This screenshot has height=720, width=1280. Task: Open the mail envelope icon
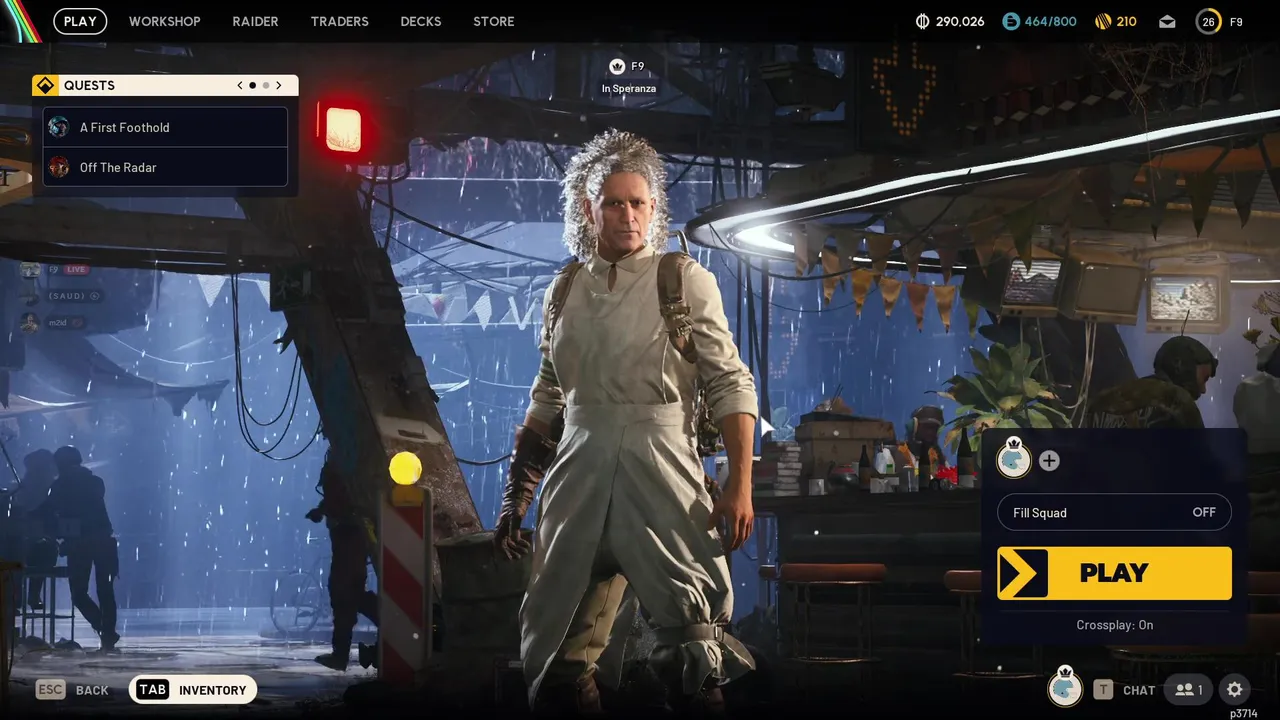coord(1167,21)
